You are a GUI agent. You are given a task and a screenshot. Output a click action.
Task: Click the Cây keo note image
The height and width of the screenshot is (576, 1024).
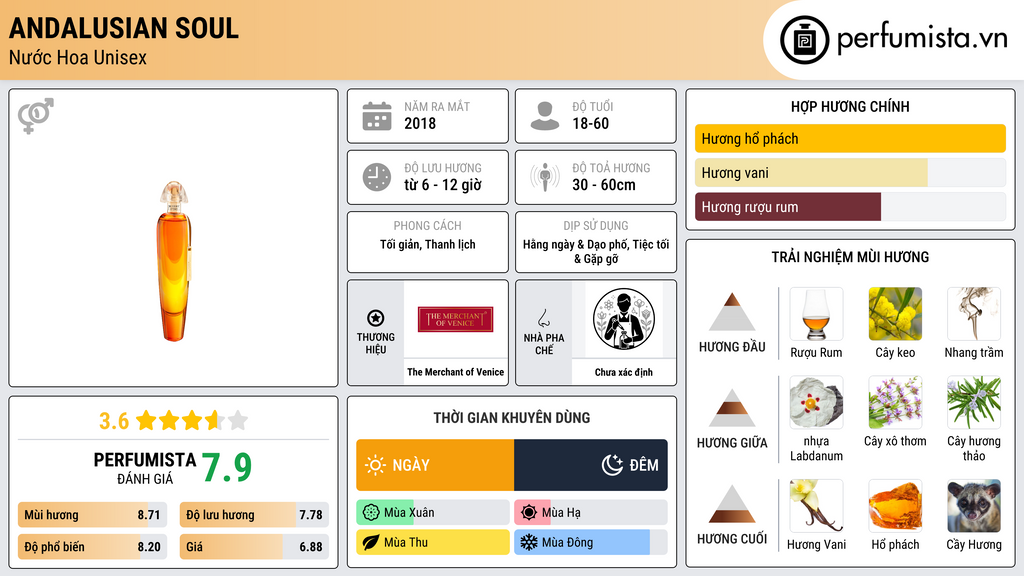pyautogui.click(x=895, y=314)
